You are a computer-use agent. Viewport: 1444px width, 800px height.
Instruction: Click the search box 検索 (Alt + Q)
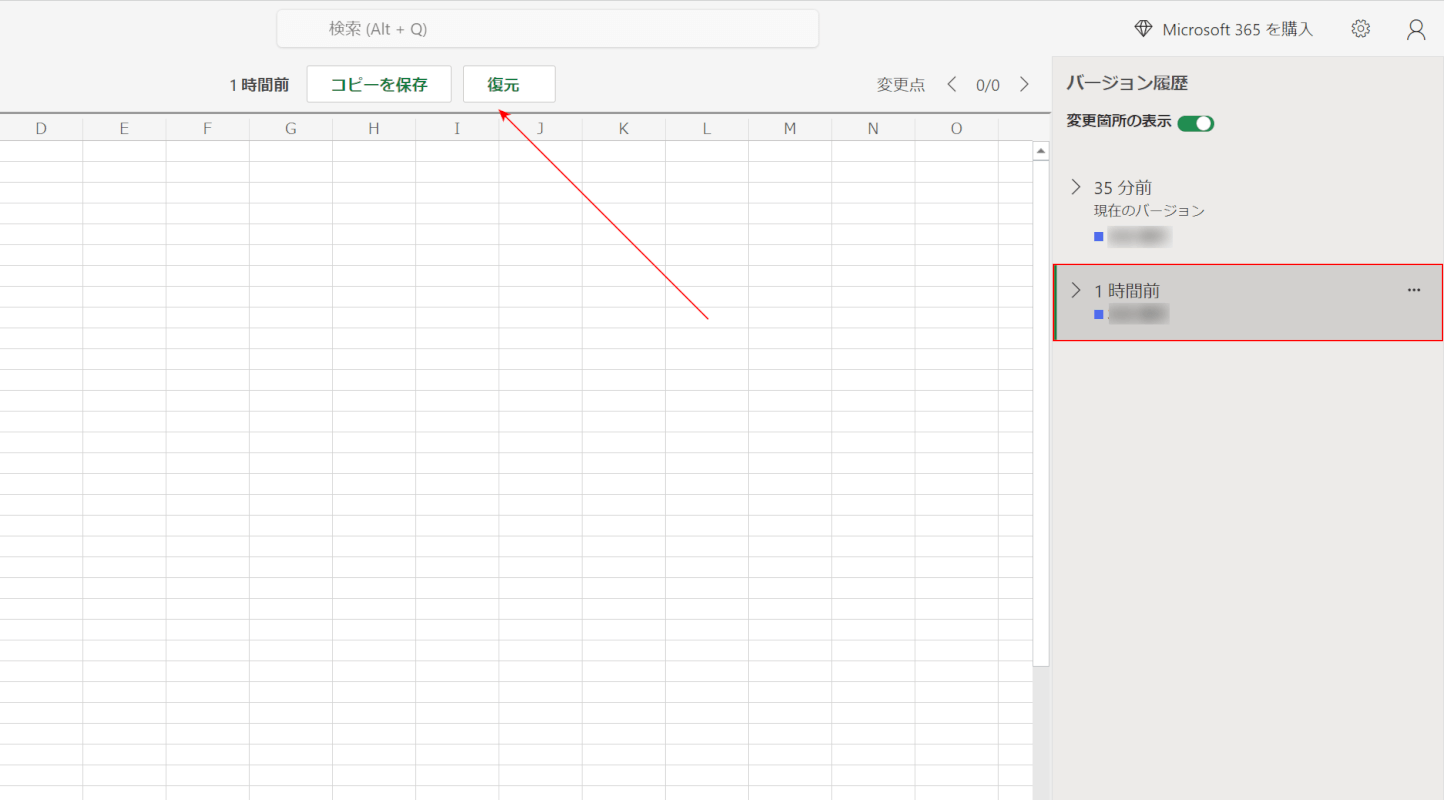point(548,29)
